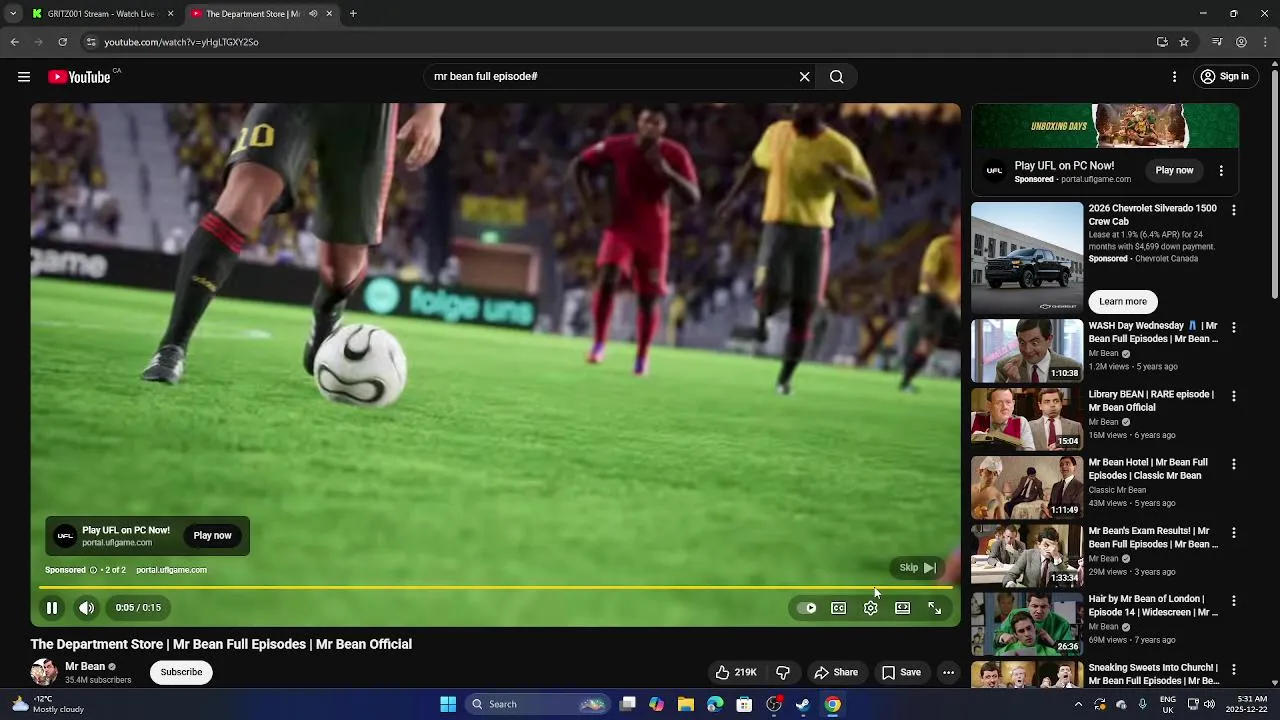Screen dimensions: 1280x720
Task: Open Steam from taskbar
Action: coord(803,704)
